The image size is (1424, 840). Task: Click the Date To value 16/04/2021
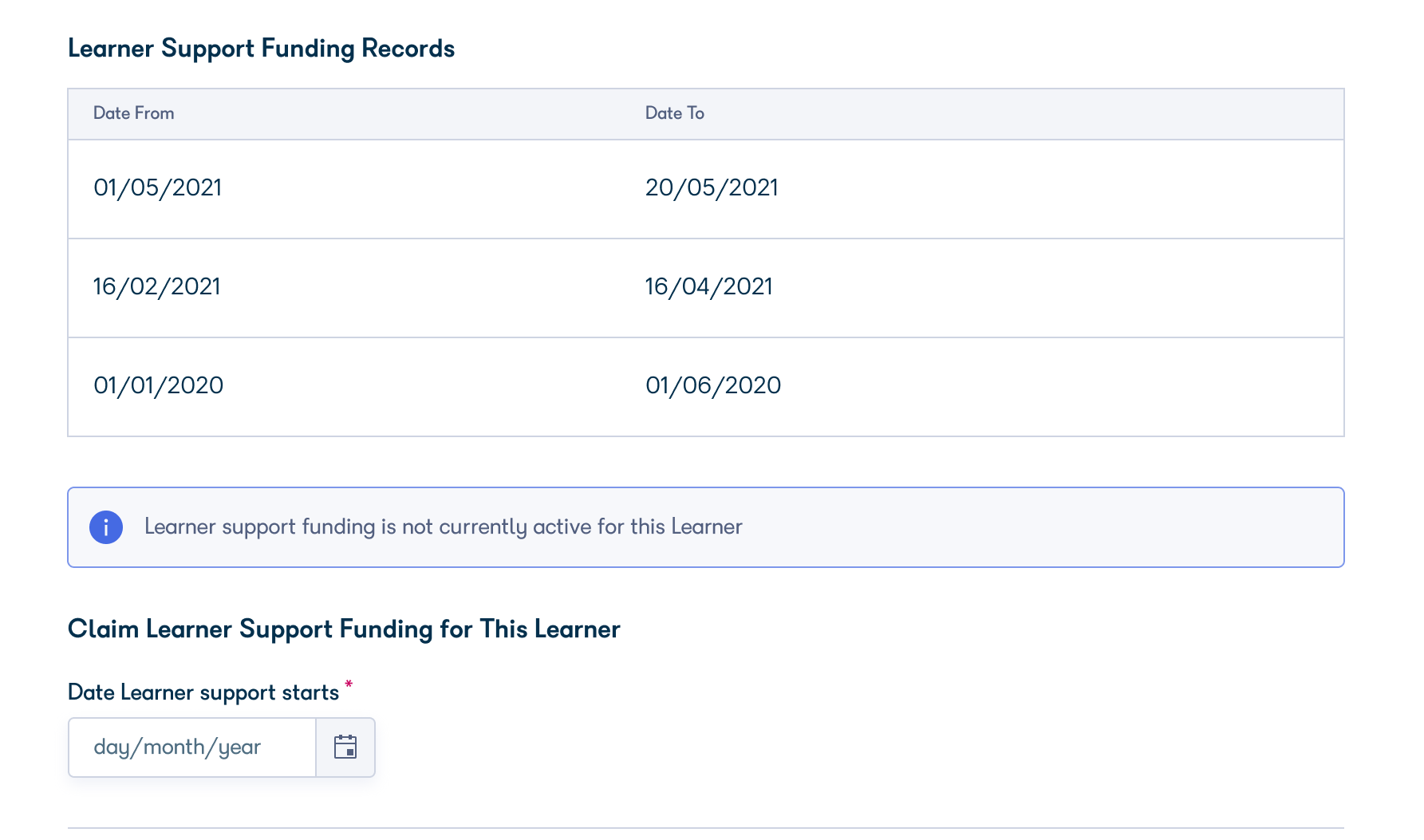tap(708, 287)
